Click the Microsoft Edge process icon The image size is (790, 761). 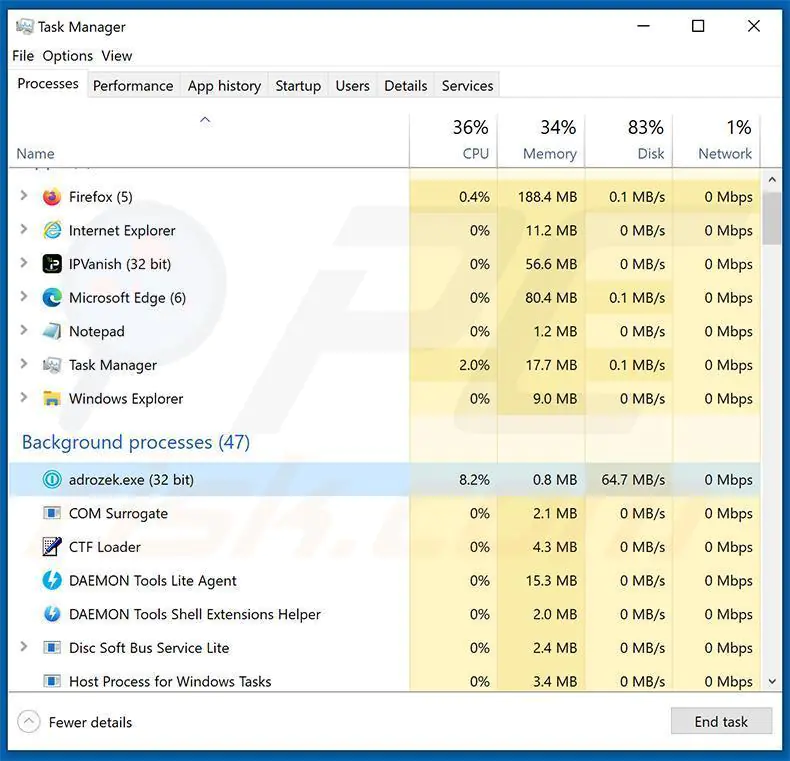pos(52,298)
